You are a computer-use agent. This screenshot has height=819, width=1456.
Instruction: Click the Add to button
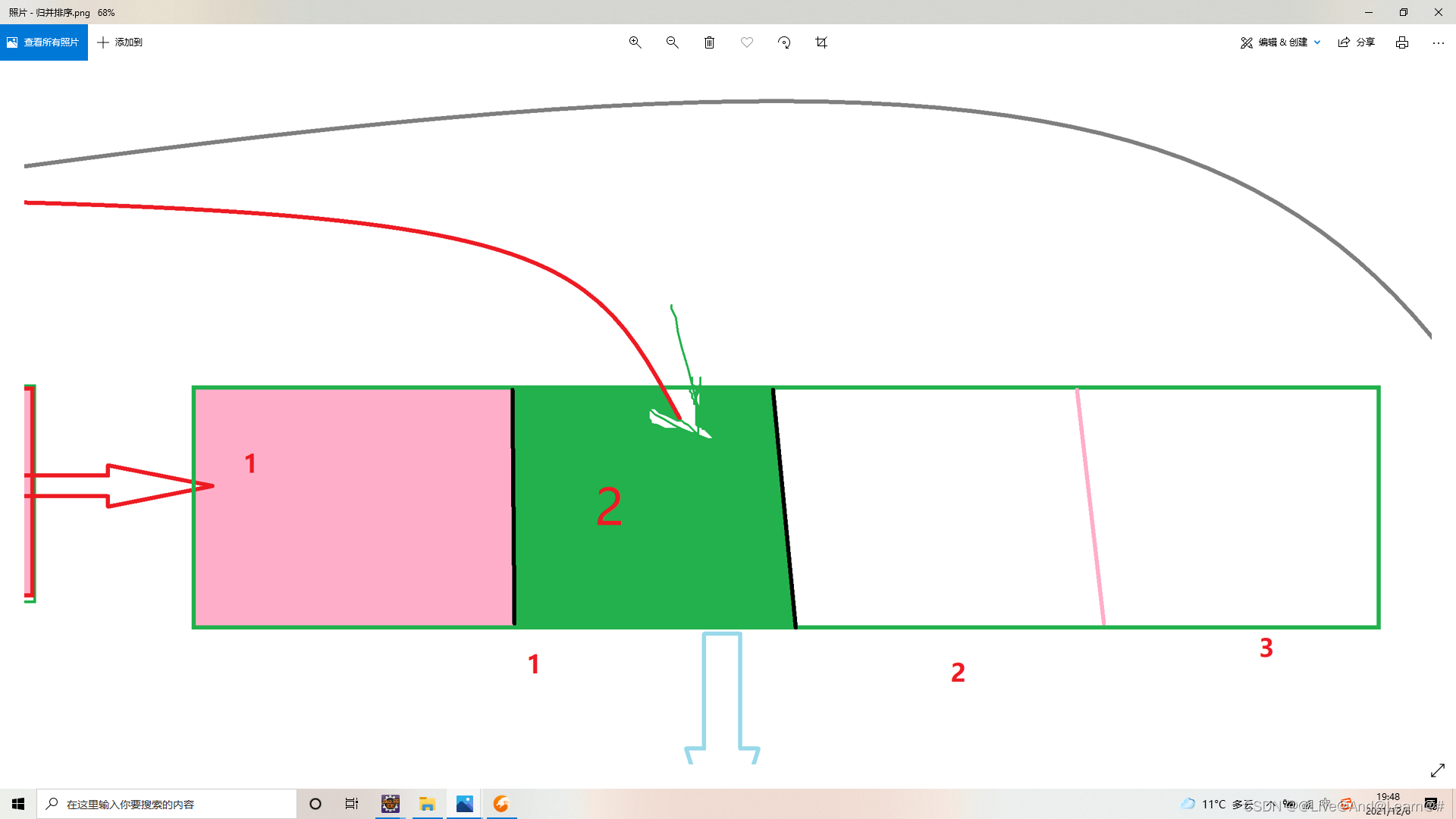(x=120, y=42)
